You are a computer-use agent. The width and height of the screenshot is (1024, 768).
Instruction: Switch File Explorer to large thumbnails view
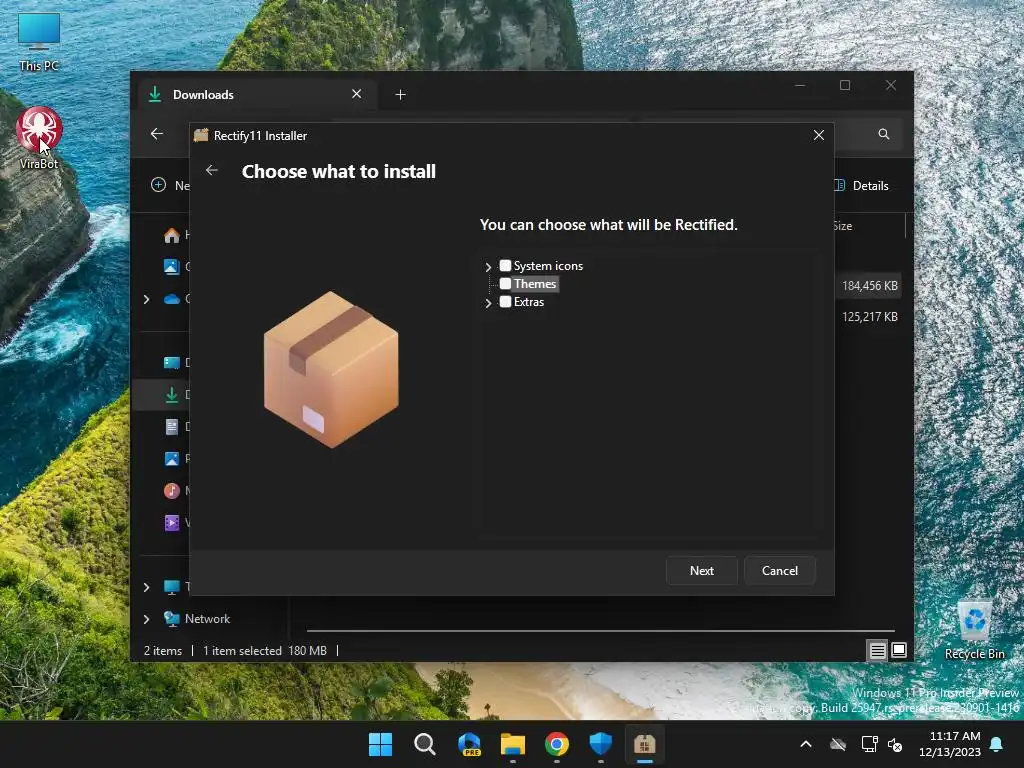[899, 650]
